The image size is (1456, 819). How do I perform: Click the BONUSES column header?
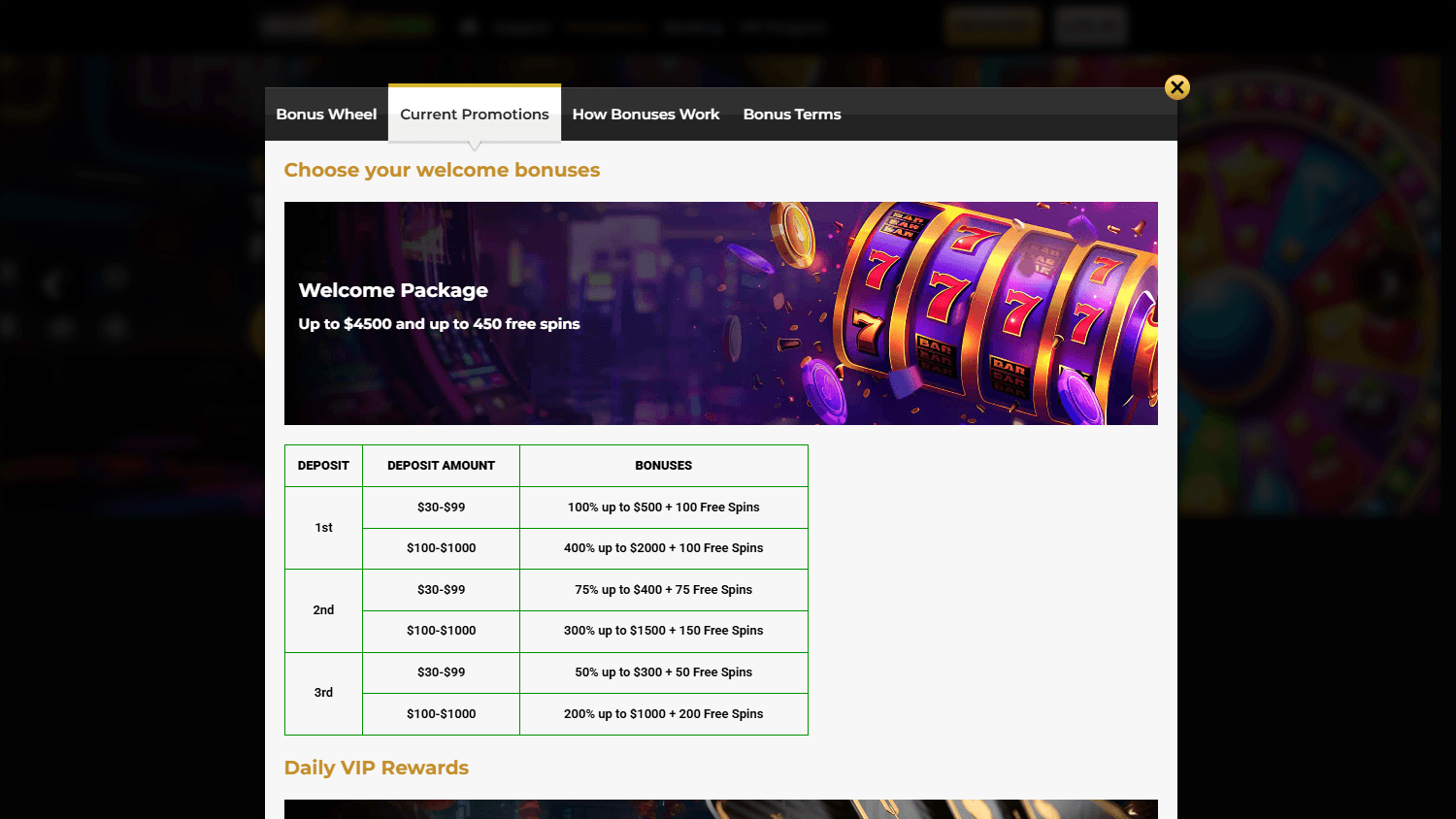coord(664,466)
